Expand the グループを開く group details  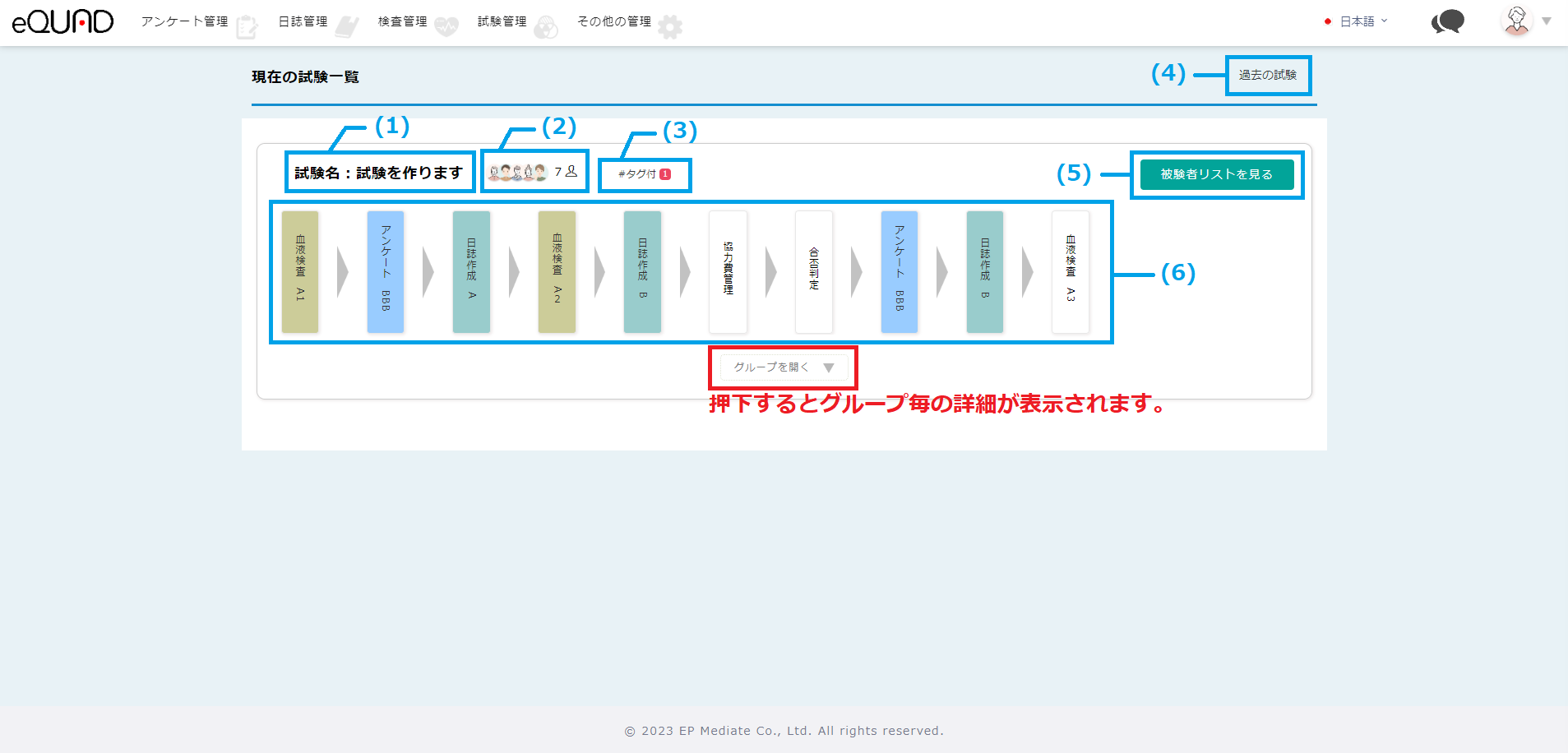783,367
